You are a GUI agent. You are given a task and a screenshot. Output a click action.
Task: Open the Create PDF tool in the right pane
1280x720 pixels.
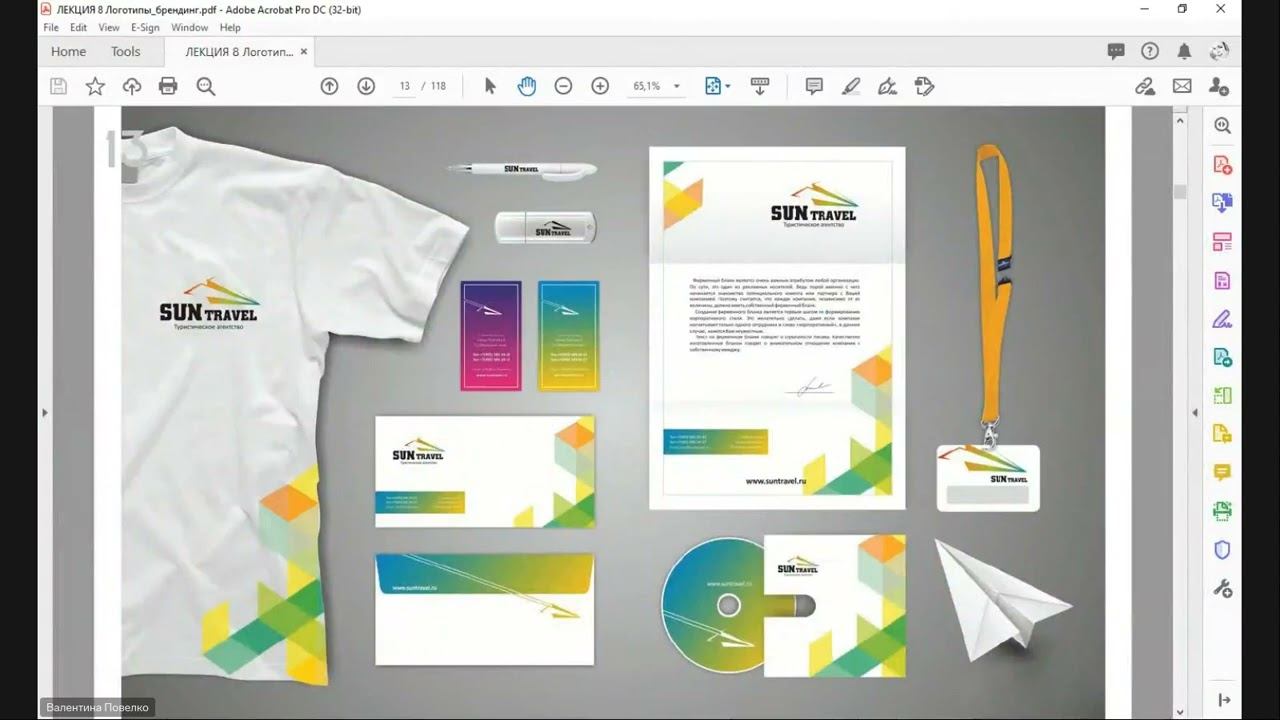tap(1222, 164)
